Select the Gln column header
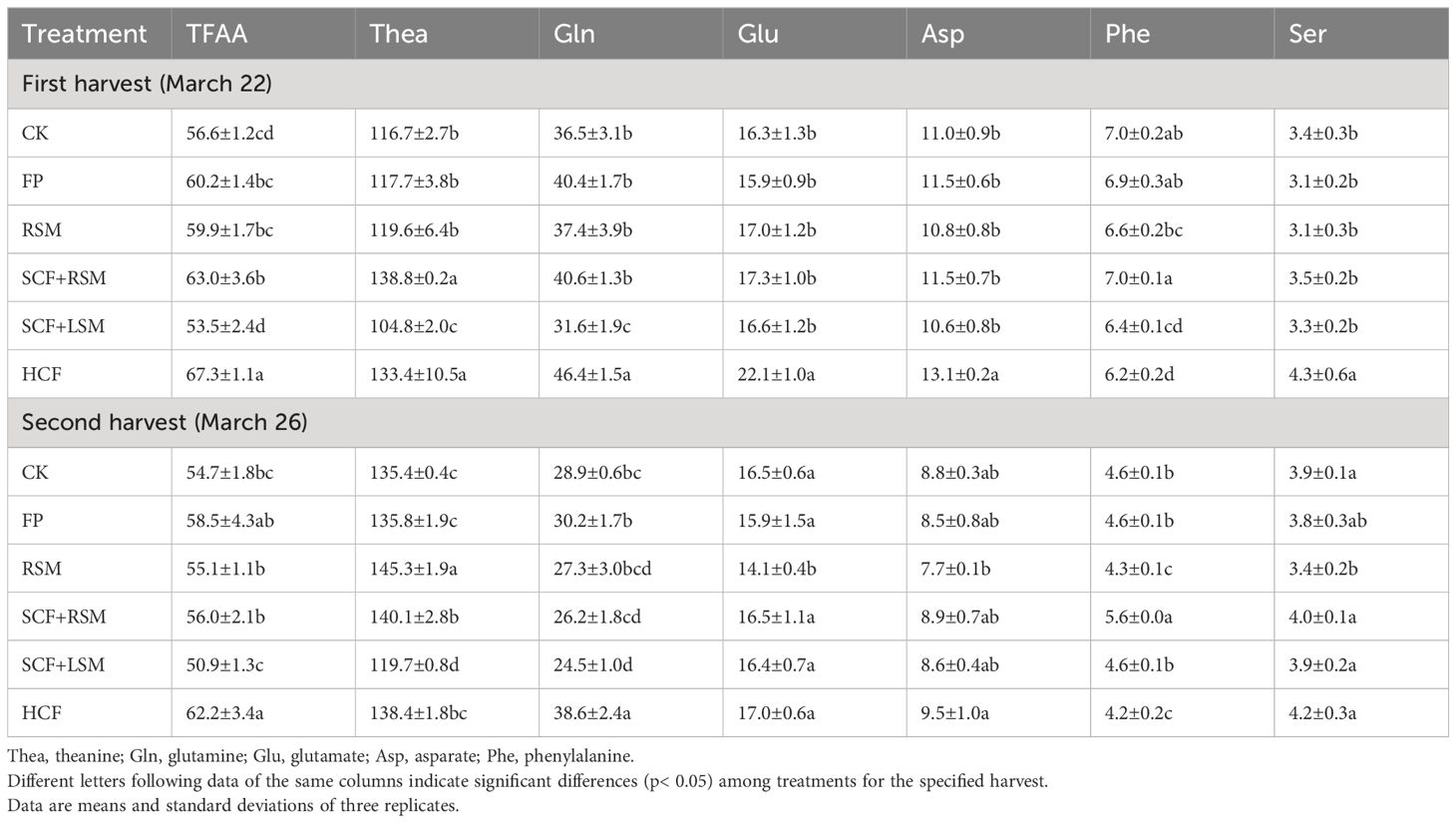 pyautogui.click(x=631, y=34)
